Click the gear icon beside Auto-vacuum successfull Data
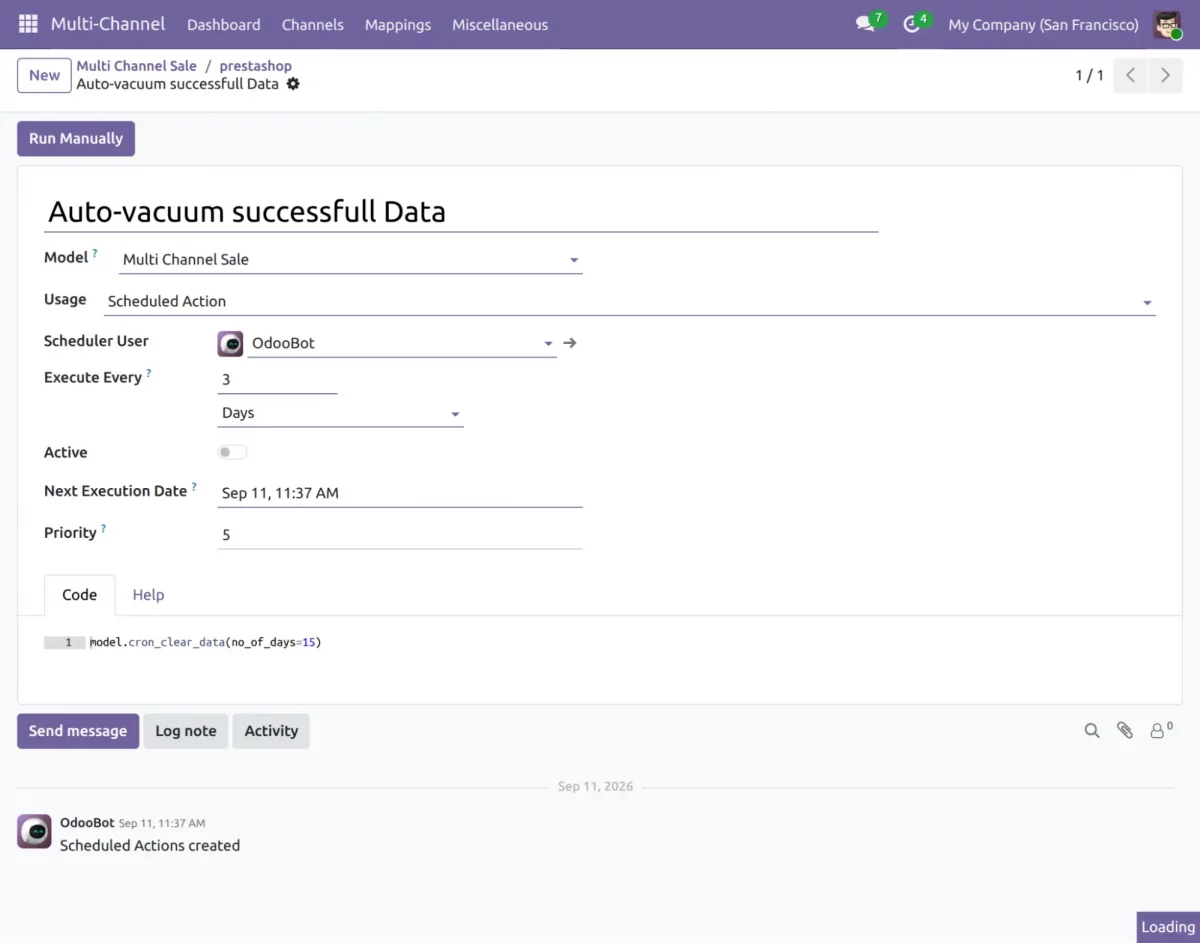The height and width of the screenshot is (943, 1200). coord(293,84)
